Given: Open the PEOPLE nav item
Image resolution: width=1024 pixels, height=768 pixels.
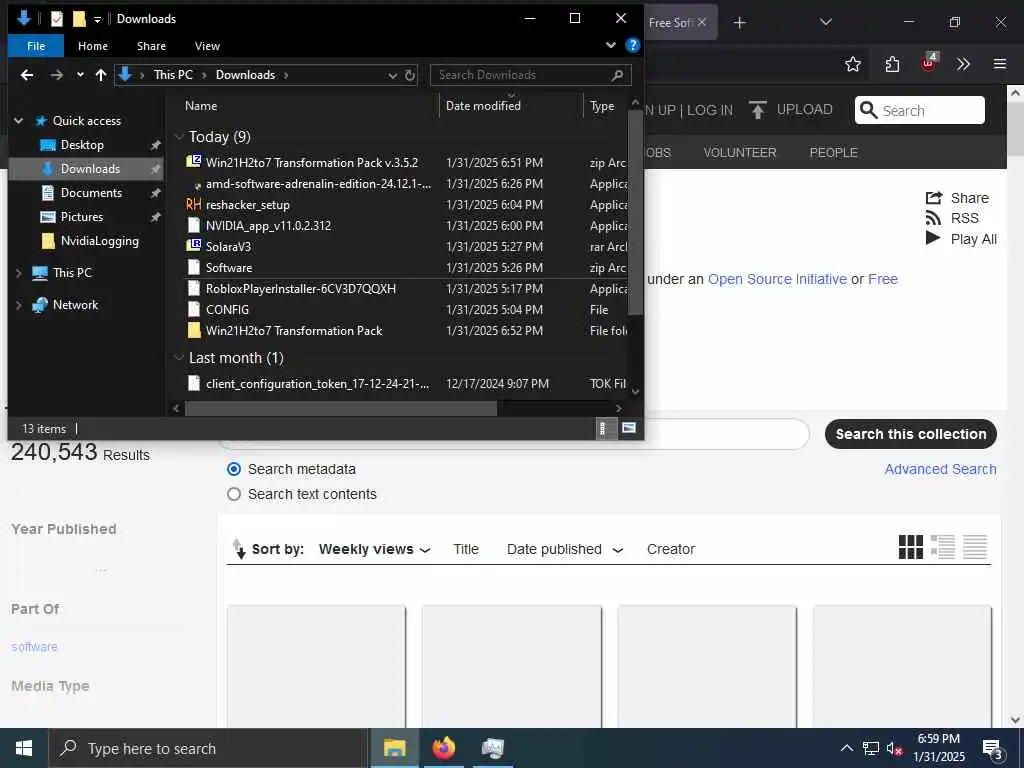Looking at the screenshot, I should (x=833, y=152).
